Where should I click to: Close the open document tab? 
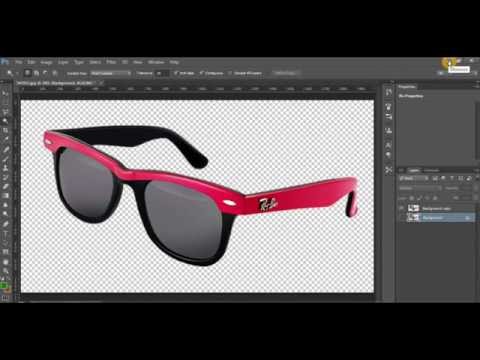[101, 82]
